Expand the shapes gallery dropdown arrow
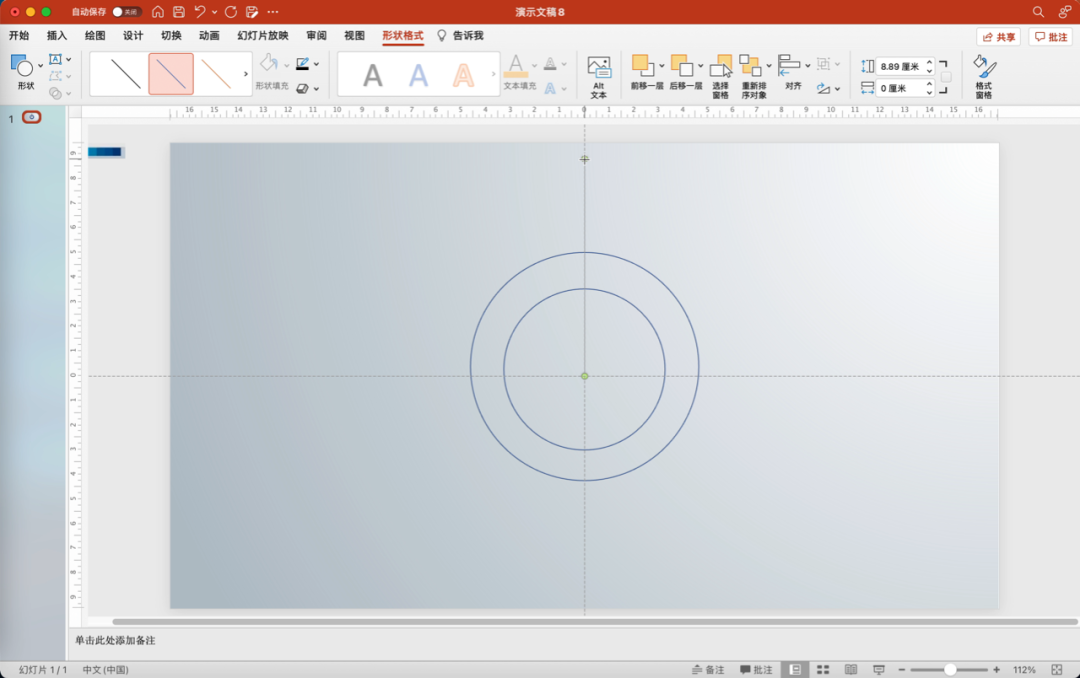1080x678 pixels. pyautogui.click(x=41, y=66)
